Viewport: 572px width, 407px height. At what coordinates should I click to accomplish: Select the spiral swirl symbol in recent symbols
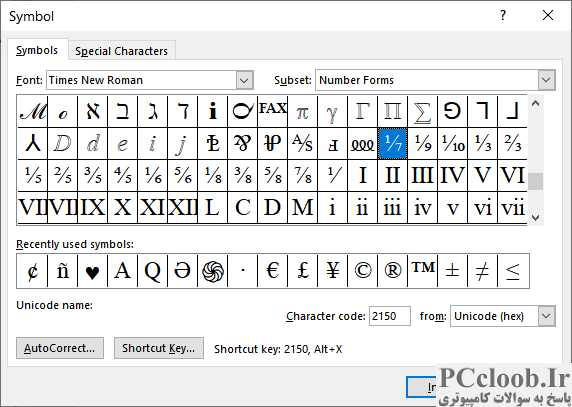coord(213,271)
